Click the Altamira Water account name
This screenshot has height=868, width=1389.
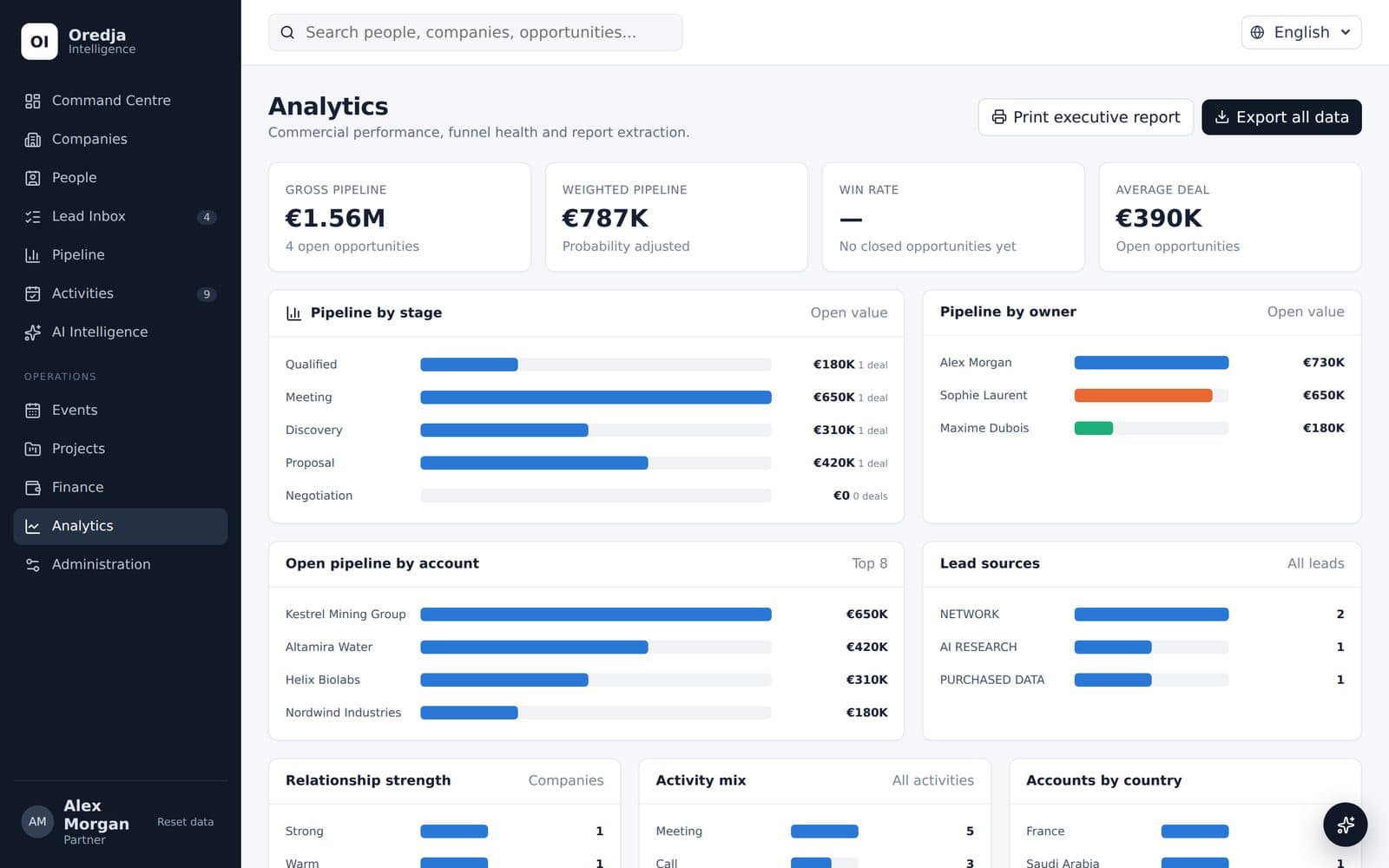329,648
